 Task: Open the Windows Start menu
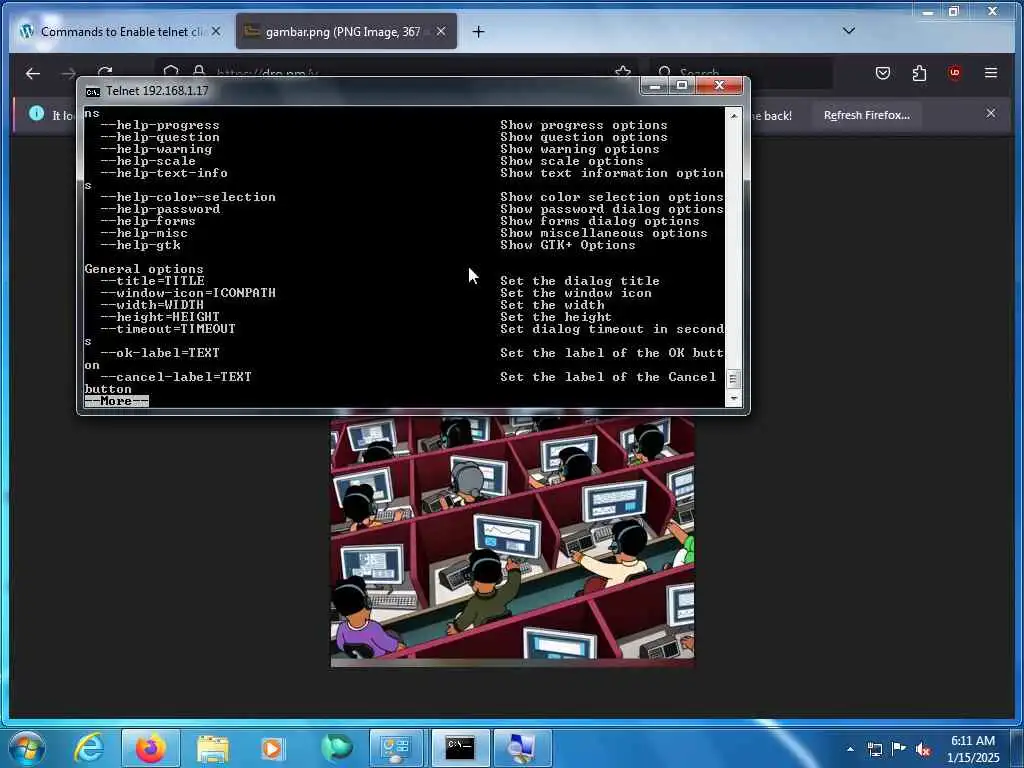(x=27, y=748)
